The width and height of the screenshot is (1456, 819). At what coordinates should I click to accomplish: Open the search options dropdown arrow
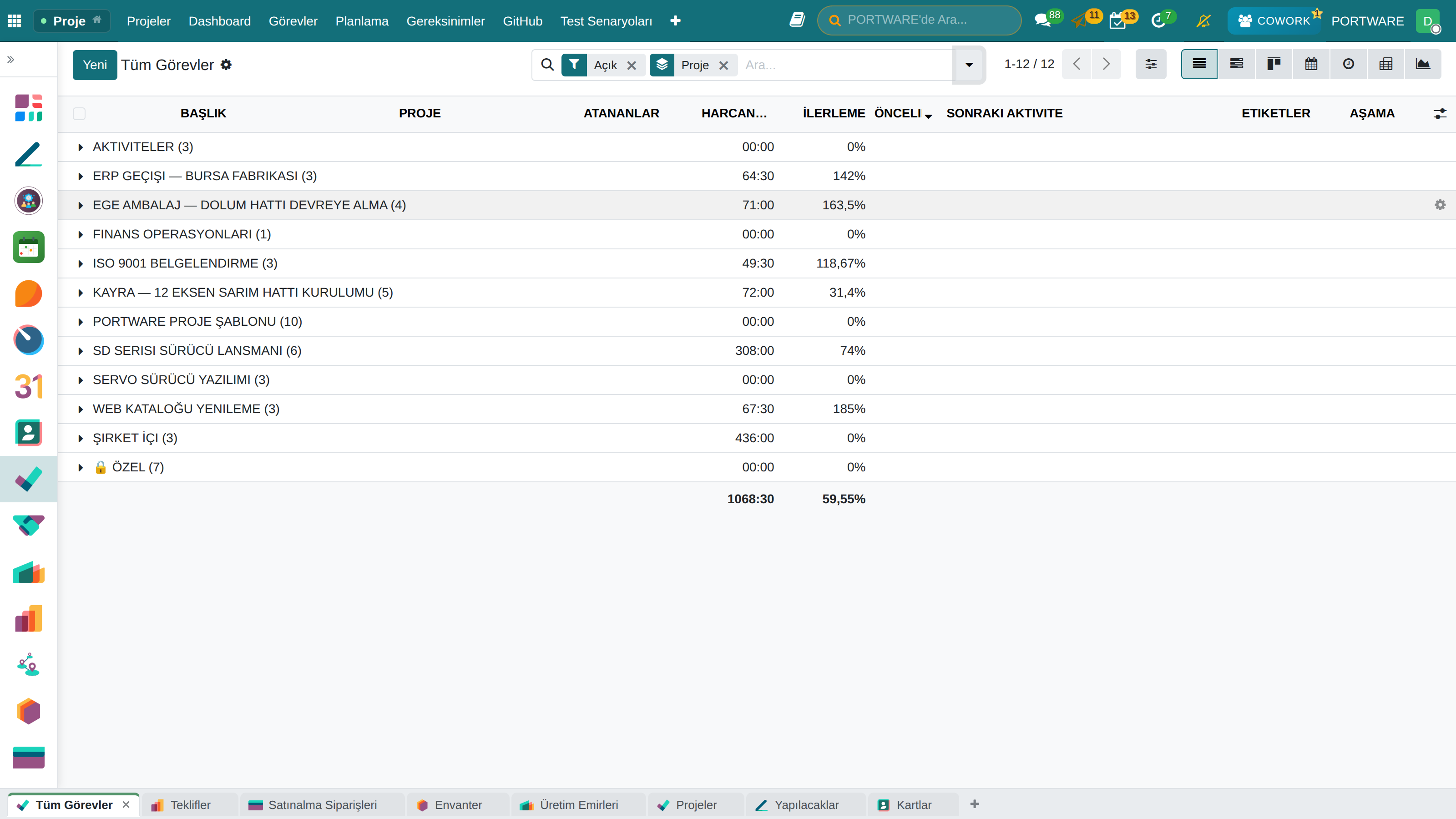pos(969,65)
